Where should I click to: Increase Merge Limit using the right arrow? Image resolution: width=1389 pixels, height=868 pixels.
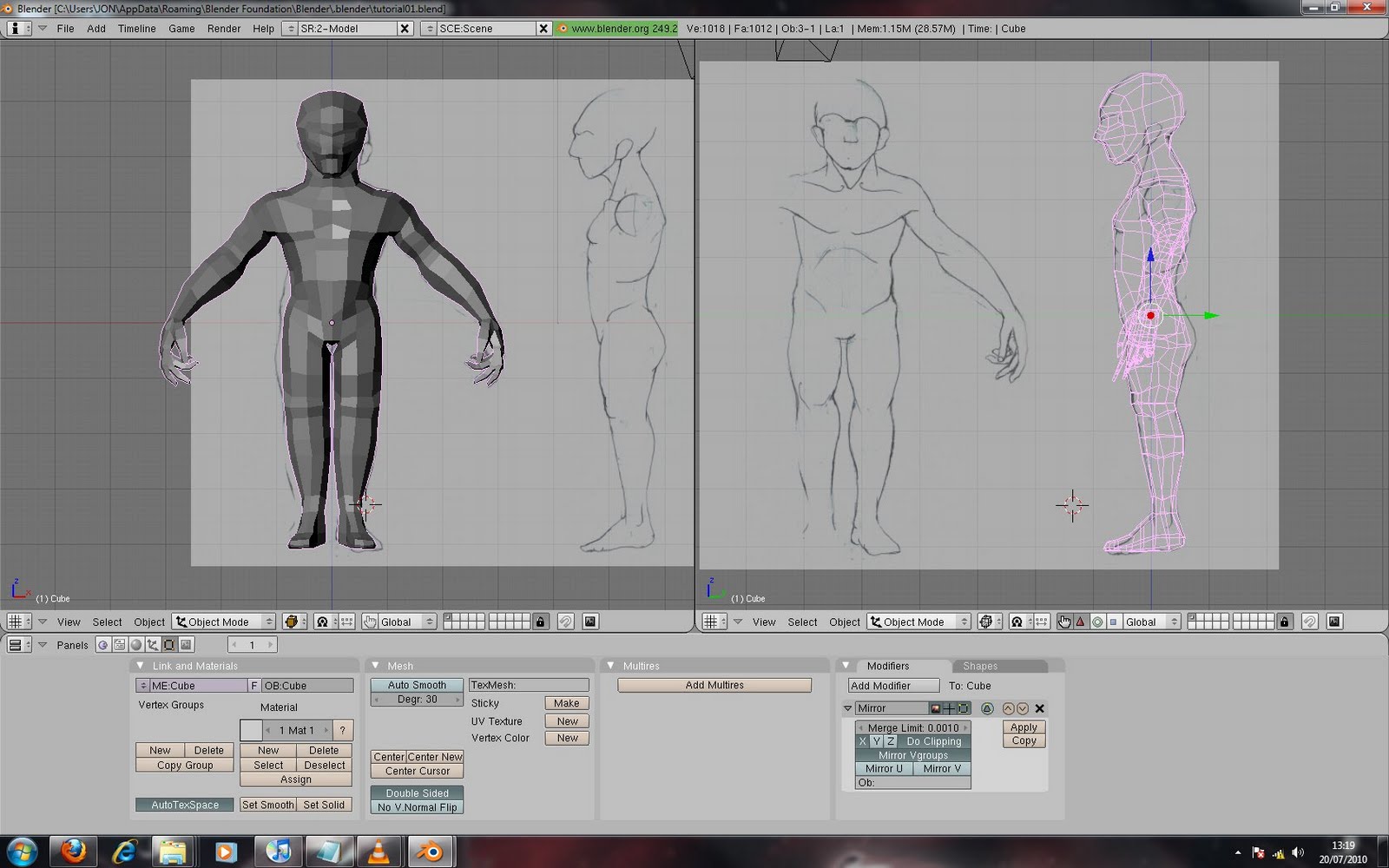(965, 727)
